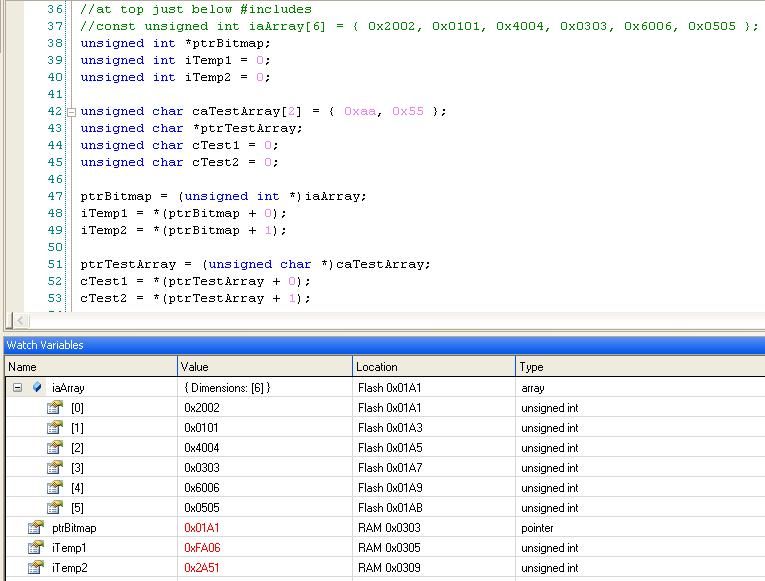This screenshot has width=765, height=581.
Task: Click the Watch Variables panel title bar
Action: 384,345
